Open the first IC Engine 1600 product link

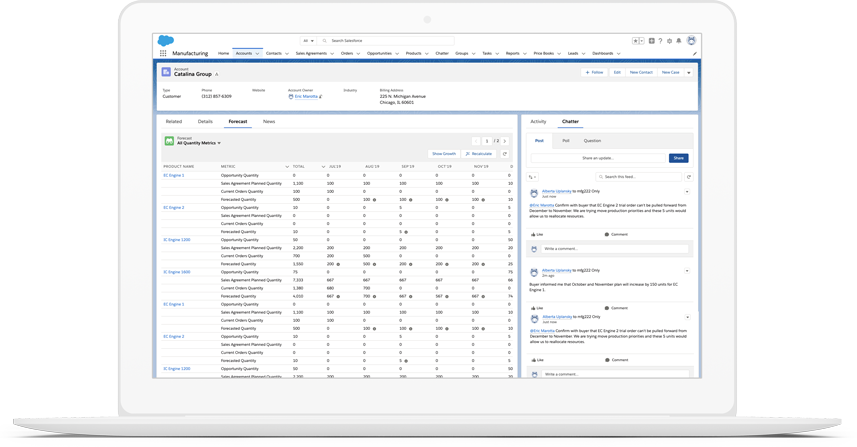point(177,272)
